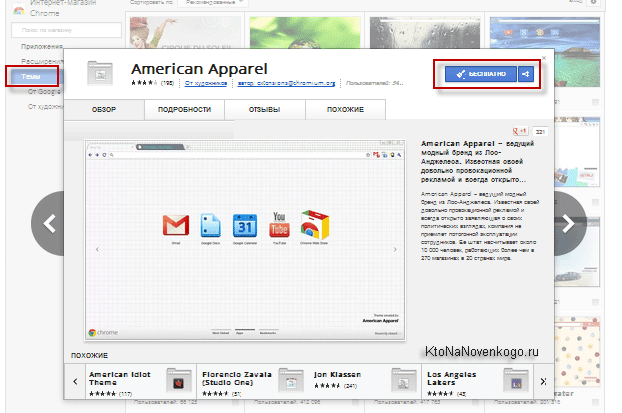622x413 pixels.
Task: Select От Google in the sidebar
Action: click(x=44, y=92)
